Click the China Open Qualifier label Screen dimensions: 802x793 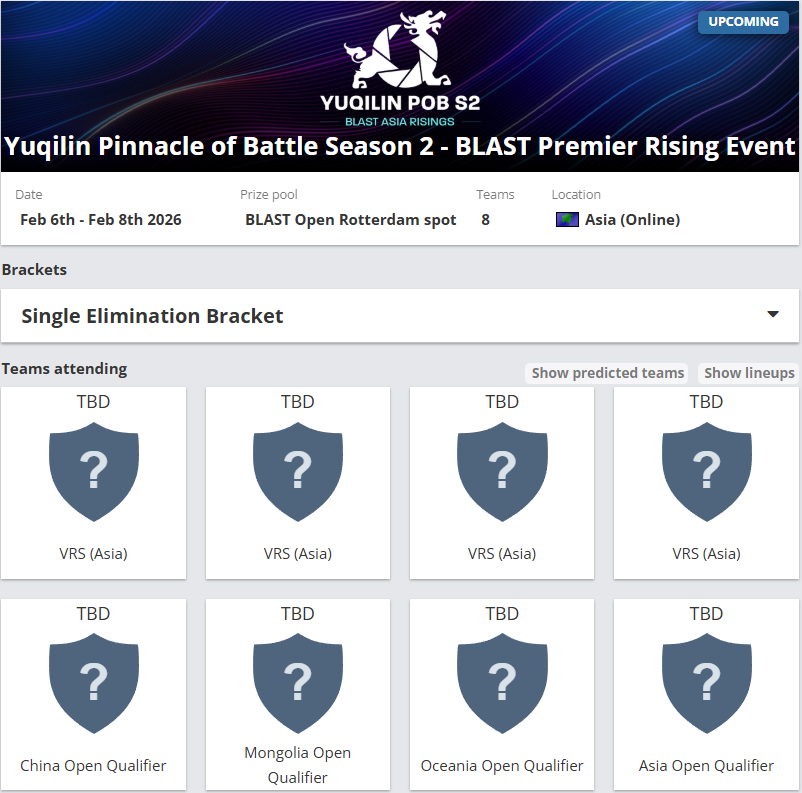click(x=93, y=766)
